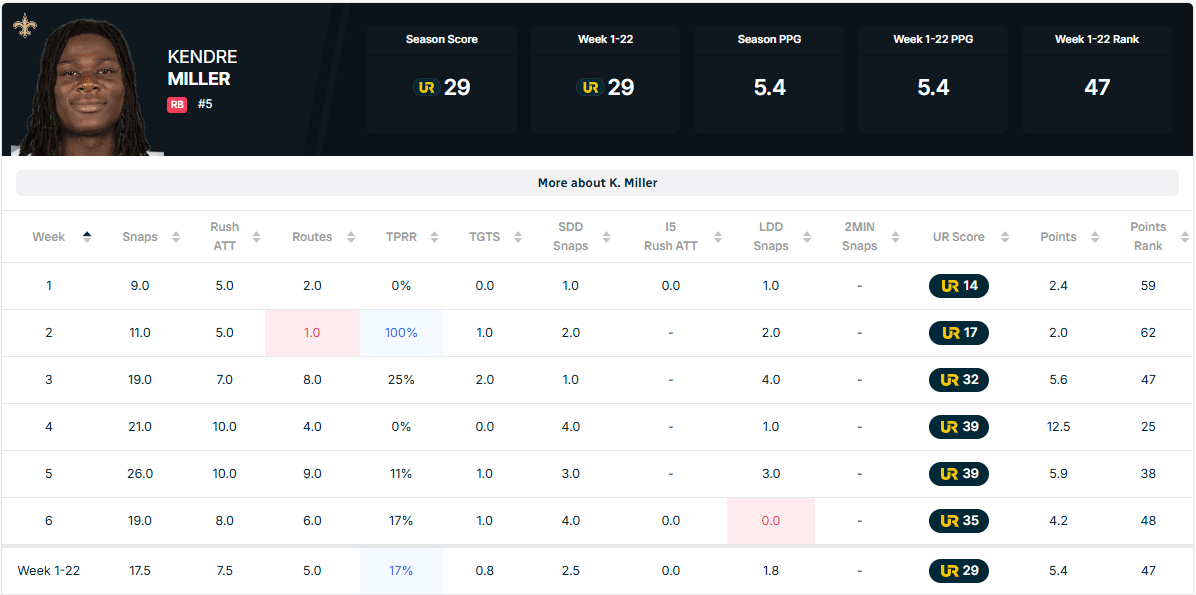Click the red RB position badge
Image resolution: width=1196 pixels, height=595 pixels.
(x=177, y=103)
